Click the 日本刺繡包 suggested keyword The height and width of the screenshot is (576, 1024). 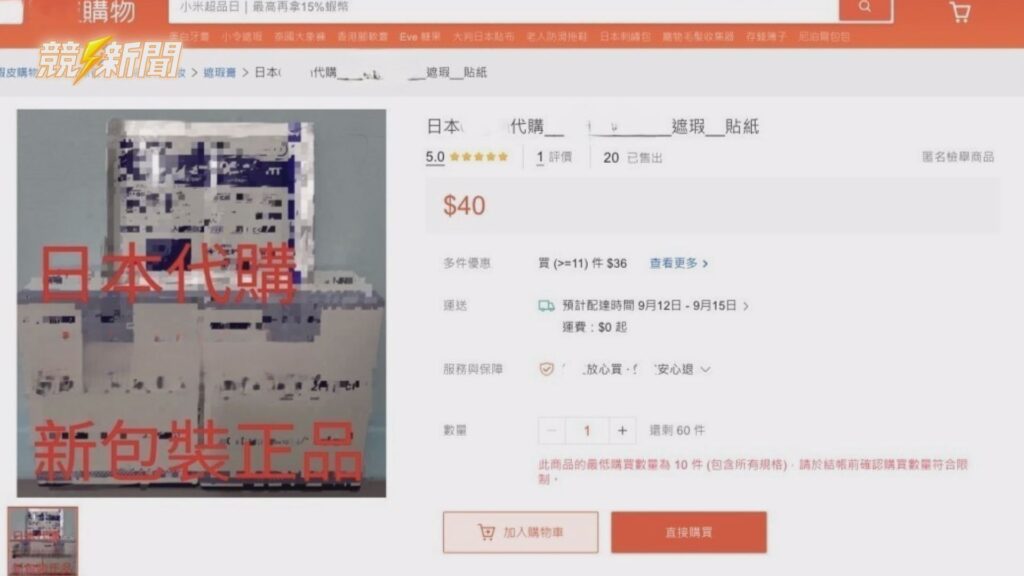[x=625, y=37]
